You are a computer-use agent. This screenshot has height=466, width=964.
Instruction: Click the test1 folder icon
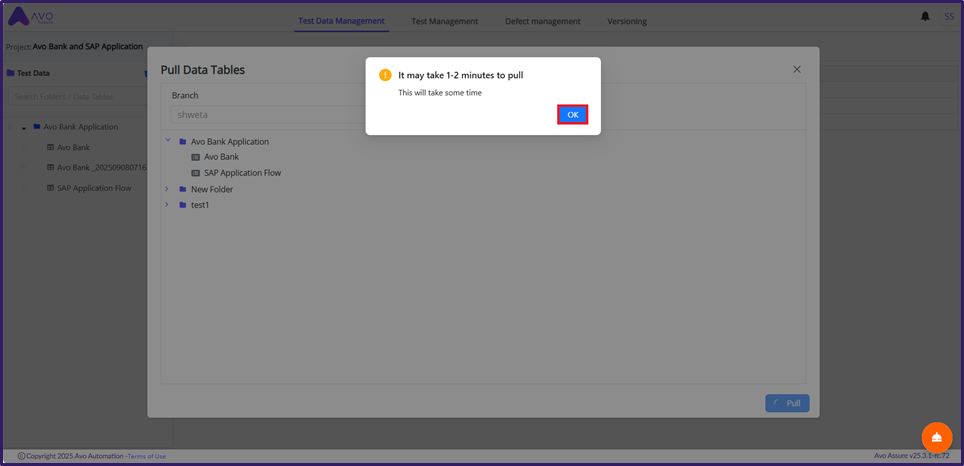coord(183,205)
